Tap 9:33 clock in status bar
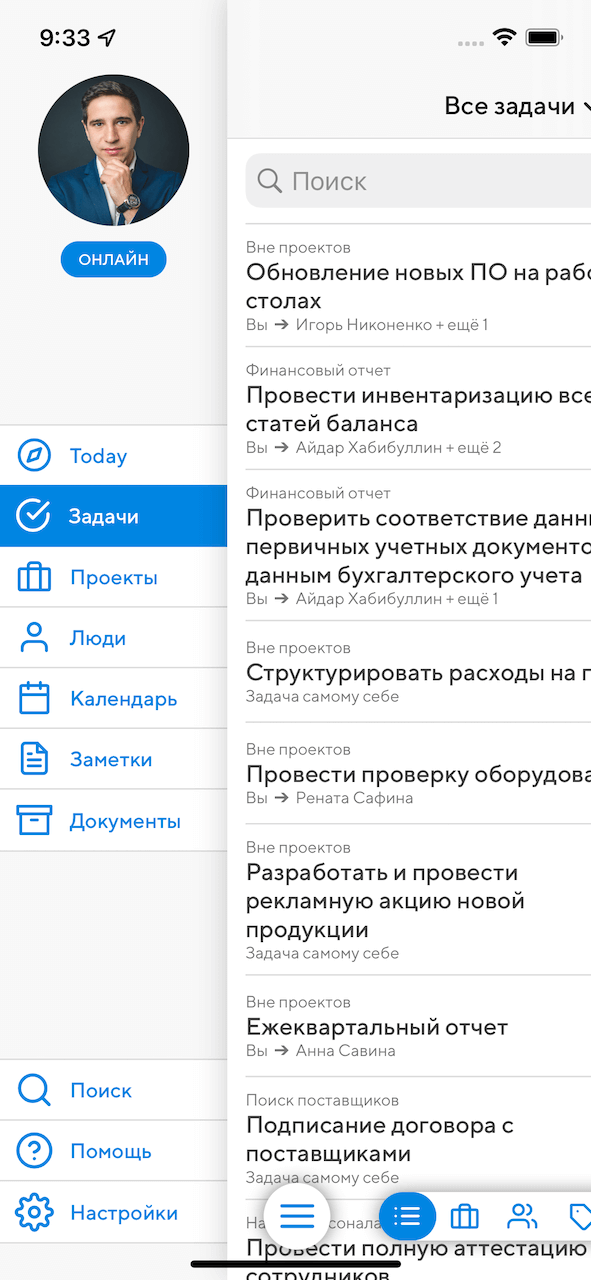This screenshot has height=1280, width=591. point(65,38)
